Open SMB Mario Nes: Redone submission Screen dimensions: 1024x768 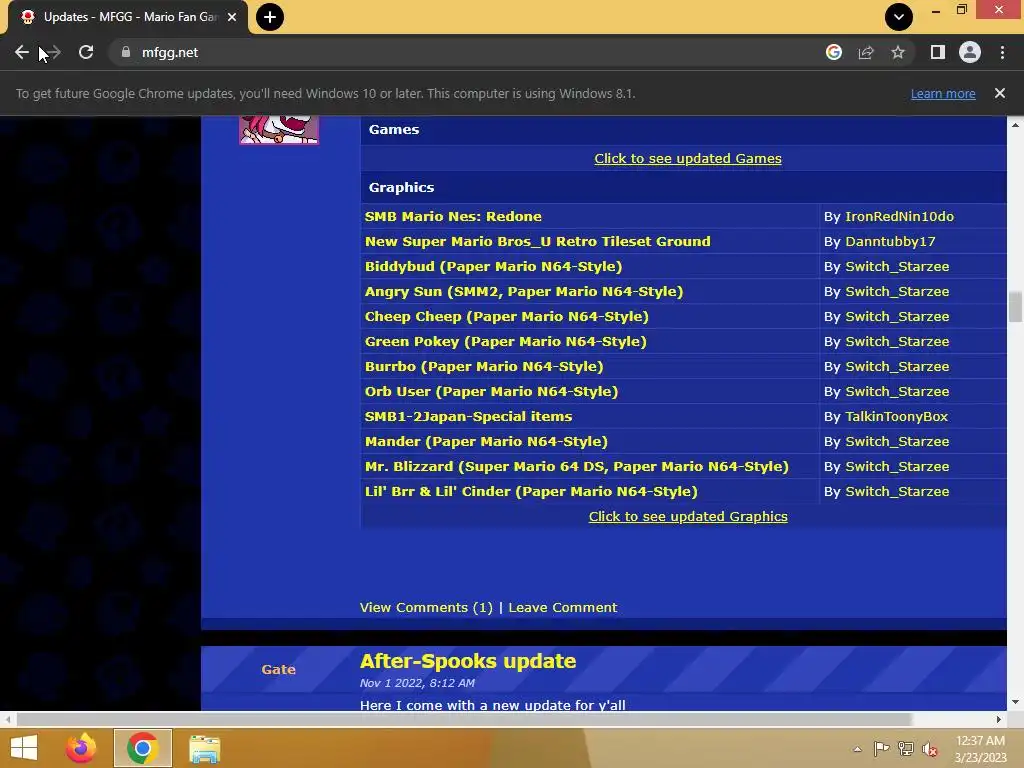coord(453,216)
